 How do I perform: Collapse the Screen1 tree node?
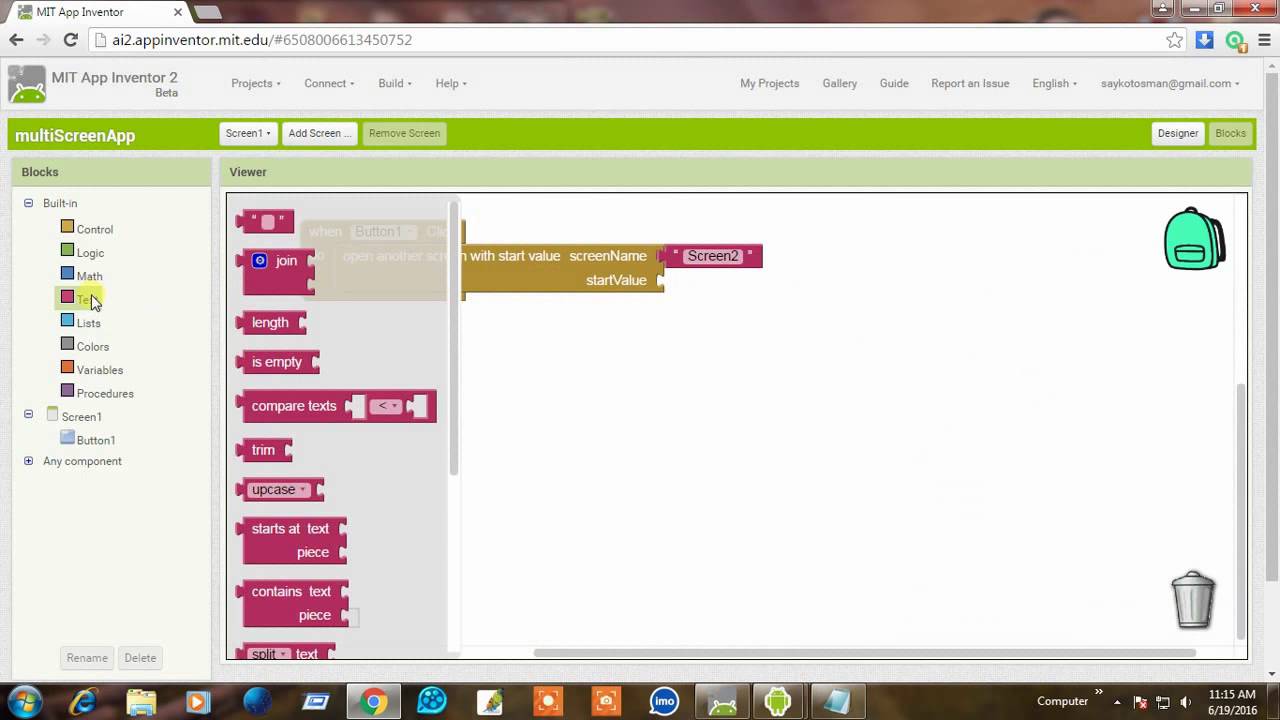coord(28,414)
